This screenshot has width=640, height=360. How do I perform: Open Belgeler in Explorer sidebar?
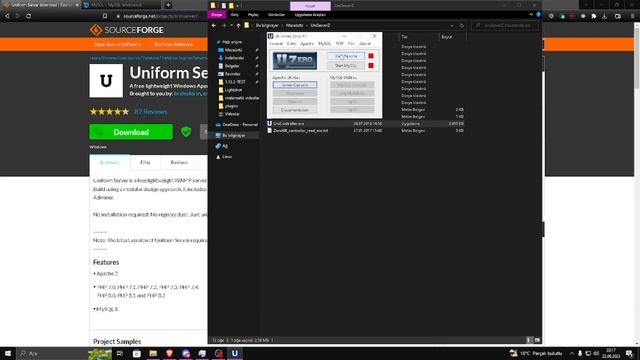(x=232, y=66)
